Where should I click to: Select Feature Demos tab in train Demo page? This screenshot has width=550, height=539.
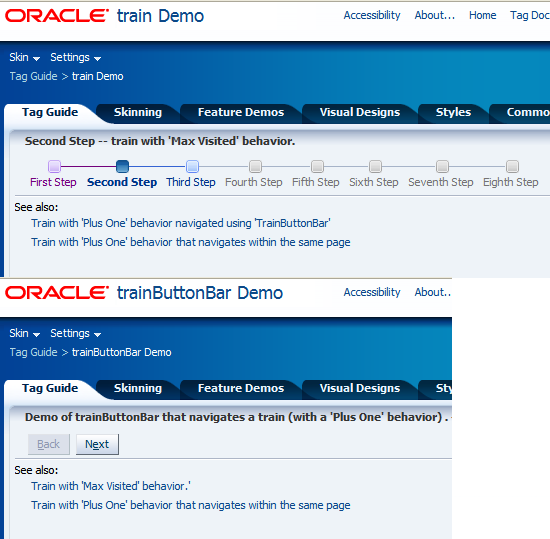pyautogui.click(x=241, y=113)
